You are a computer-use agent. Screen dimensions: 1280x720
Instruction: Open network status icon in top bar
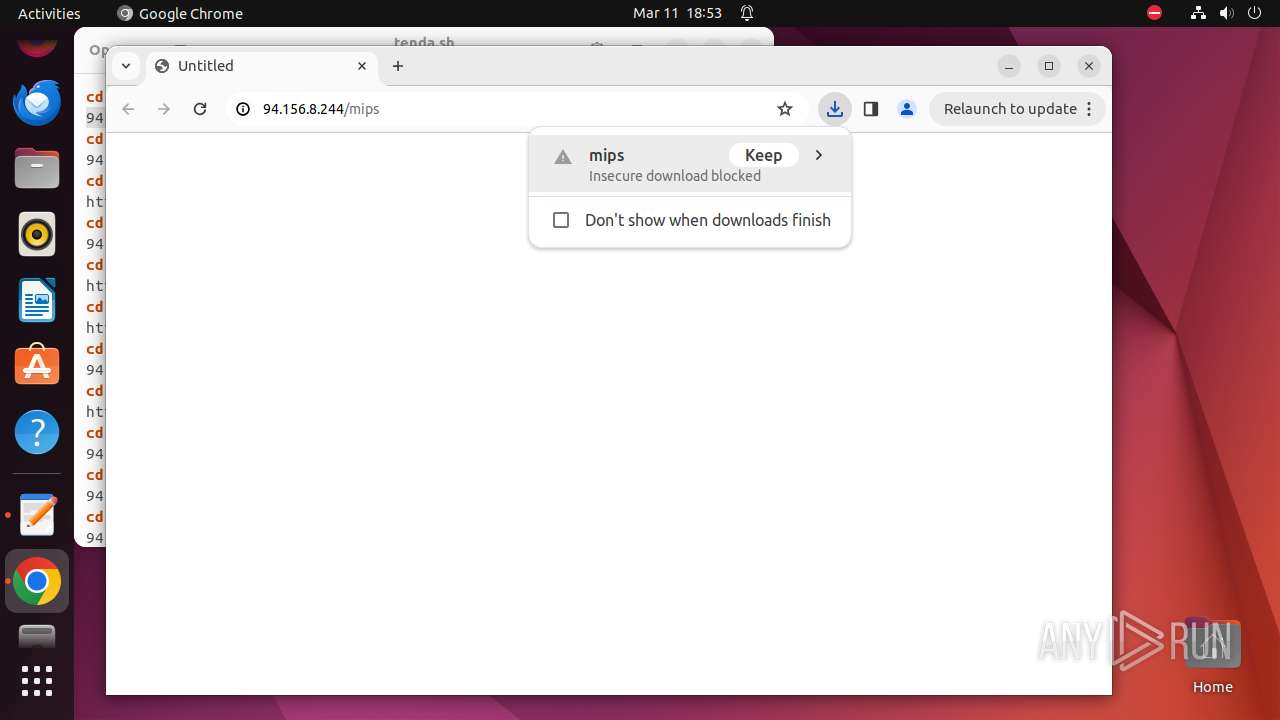click(1198, 13)
